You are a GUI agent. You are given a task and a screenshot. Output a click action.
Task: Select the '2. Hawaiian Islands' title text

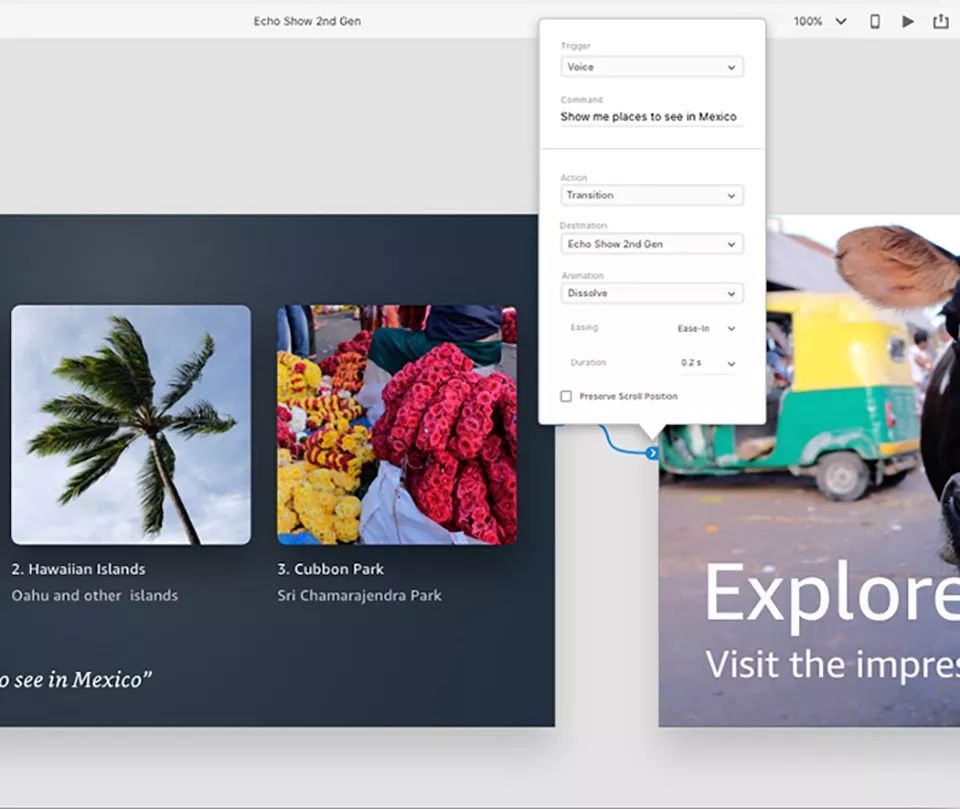tap(78, 569)
